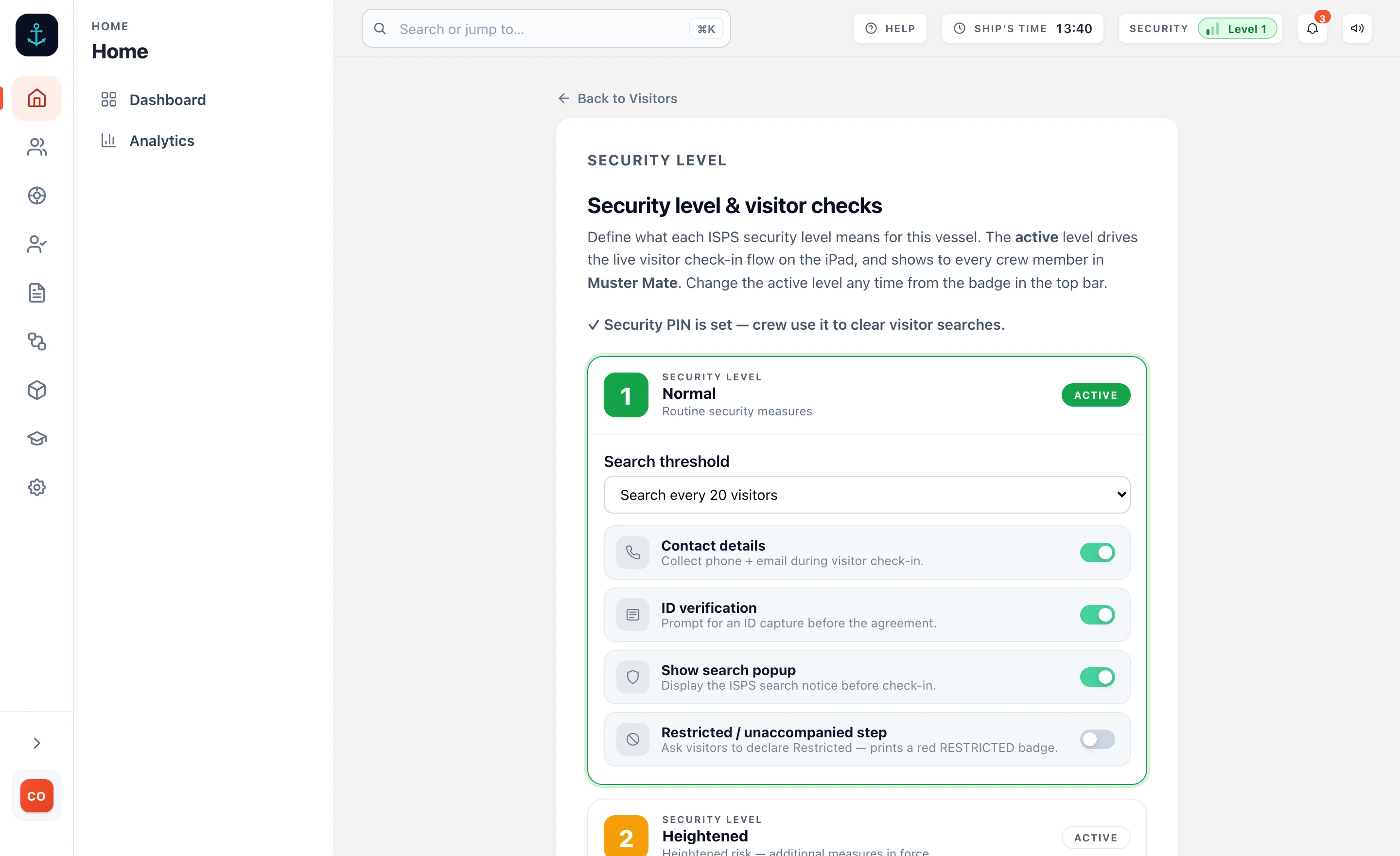Open the Security Level 1 badge
The image size is (1400, 856).
(x=1238, y=28)
